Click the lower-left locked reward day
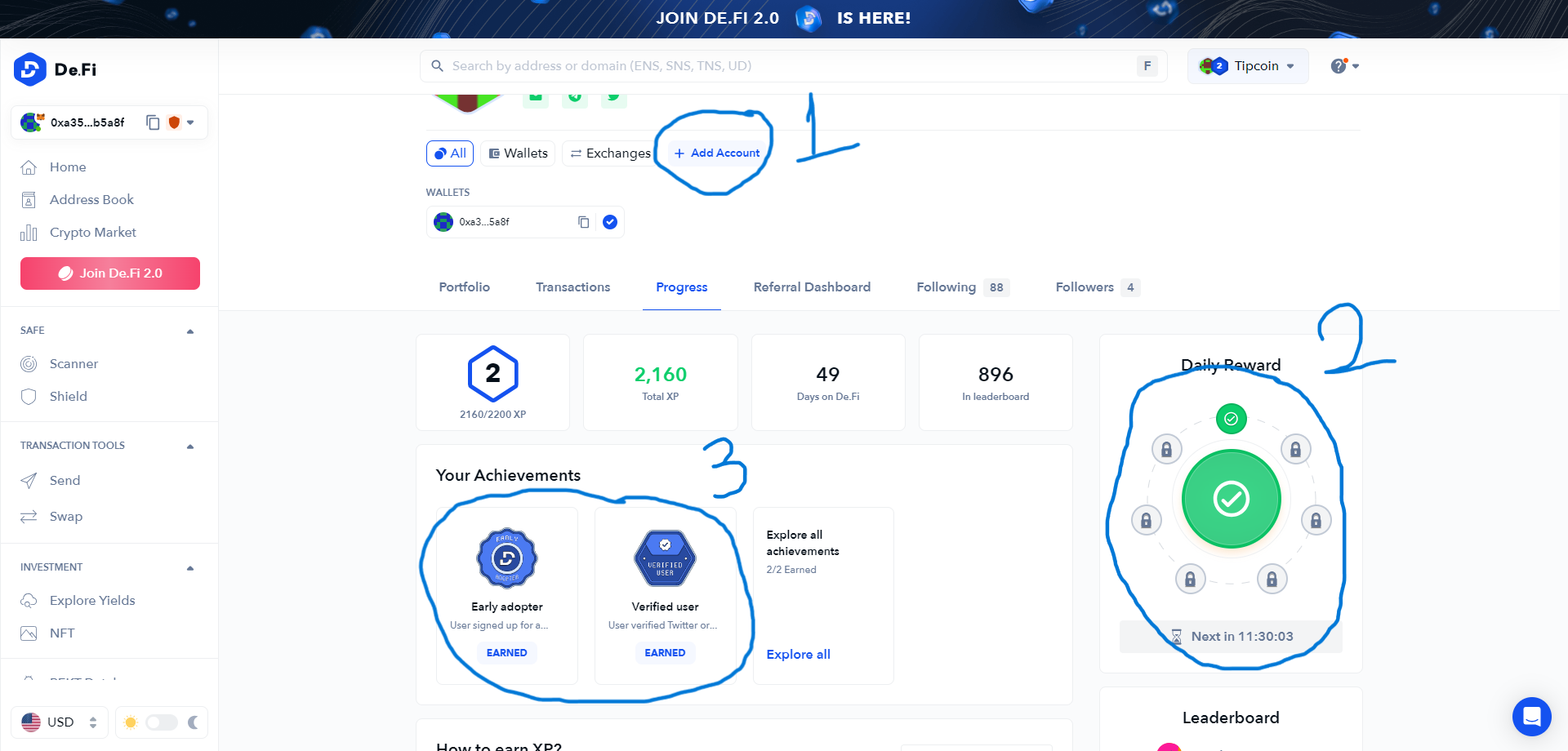 point(1191,579)
